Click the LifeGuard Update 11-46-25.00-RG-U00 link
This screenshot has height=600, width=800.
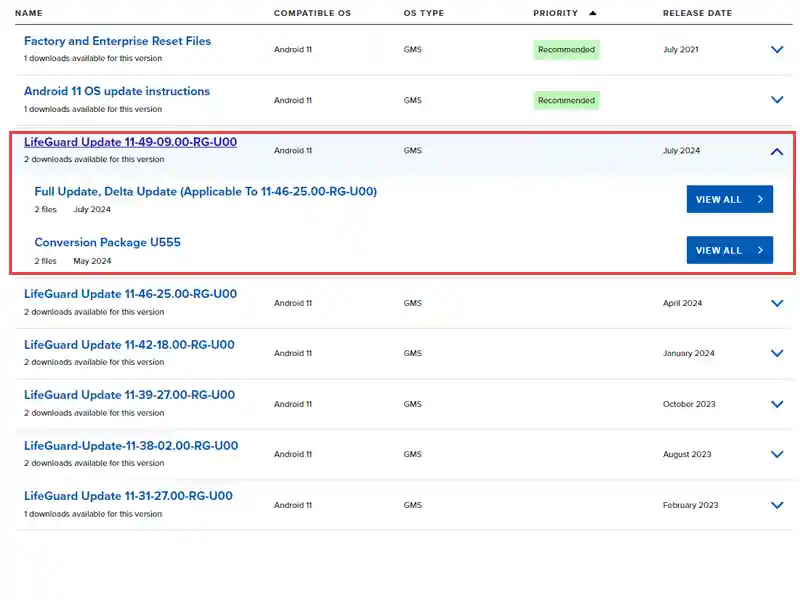point(130,294)
